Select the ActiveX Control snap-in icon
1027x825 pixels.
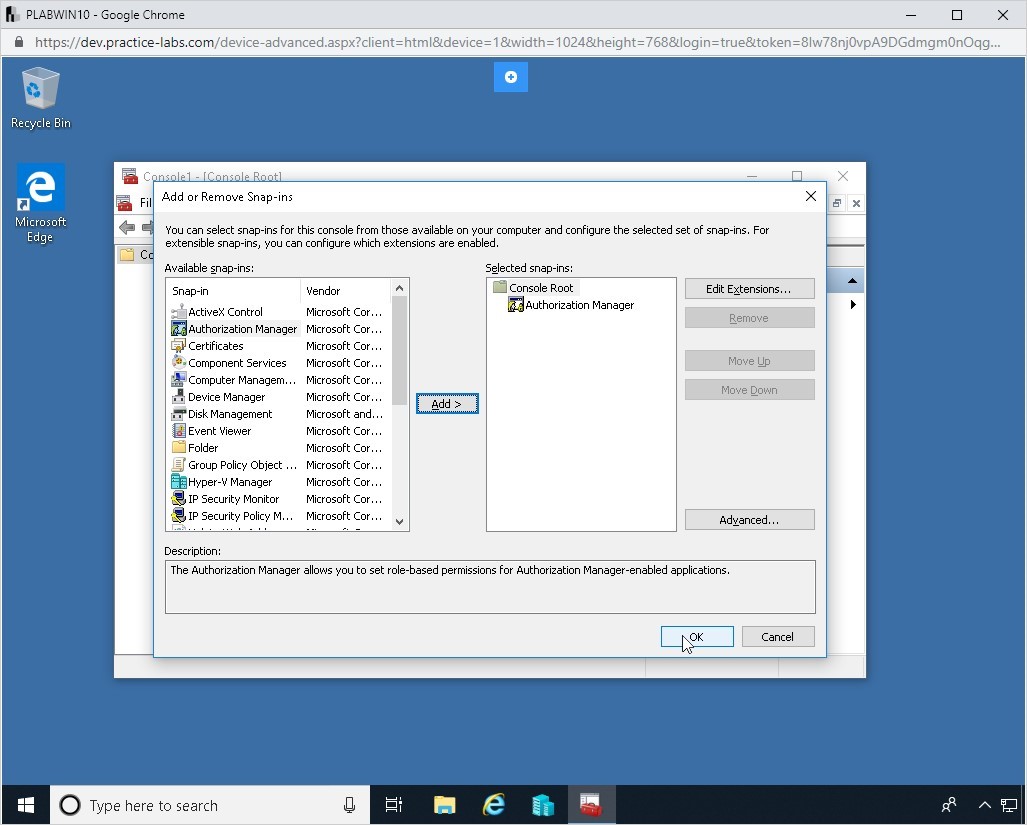[179, 312]
